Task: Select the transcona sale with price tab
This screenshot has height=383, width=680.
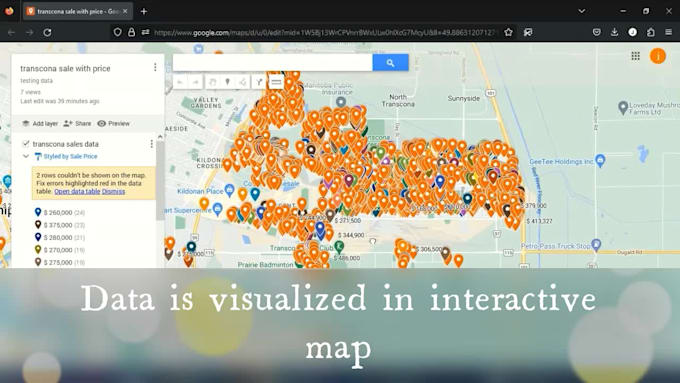Action: click(x=77, y=12)
